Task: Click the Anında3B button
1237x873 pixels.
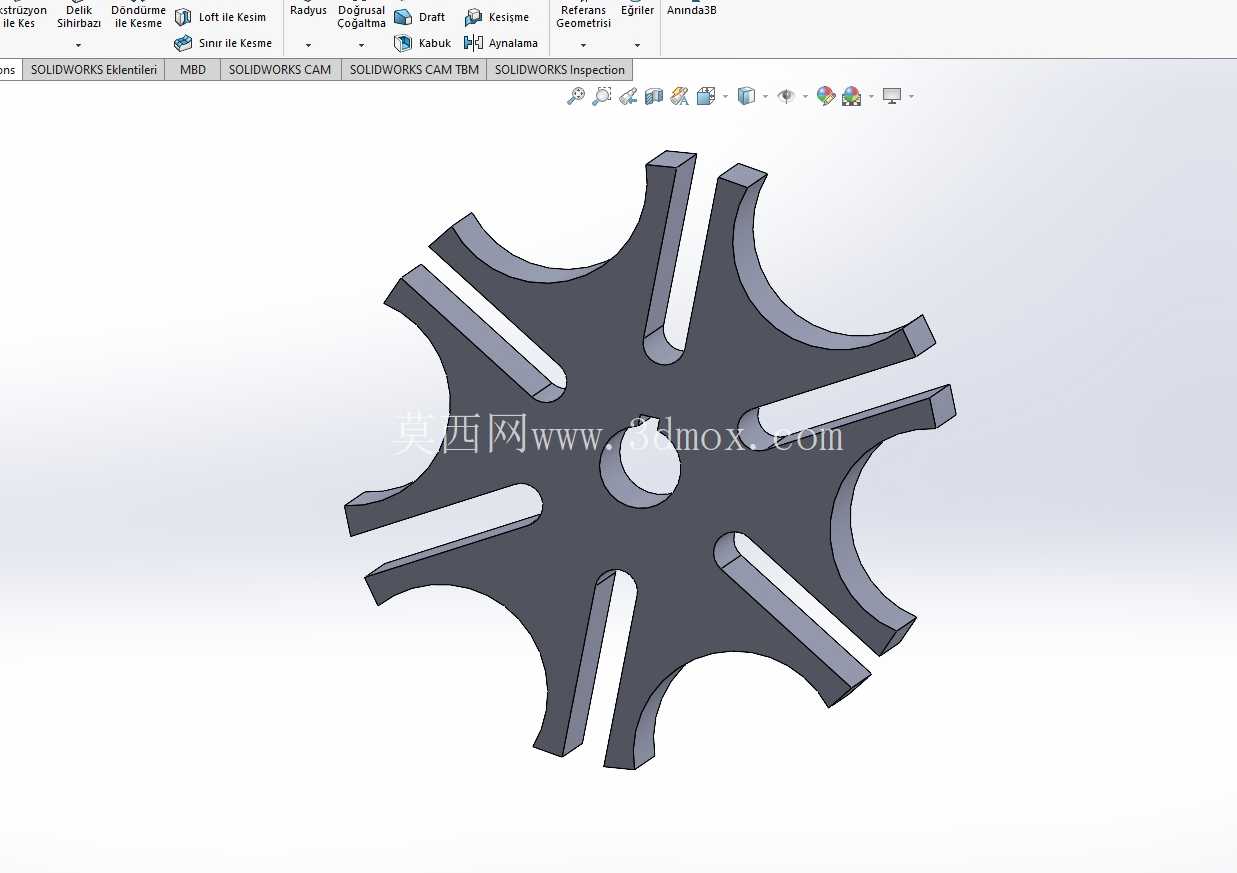Action: (691, 11)
